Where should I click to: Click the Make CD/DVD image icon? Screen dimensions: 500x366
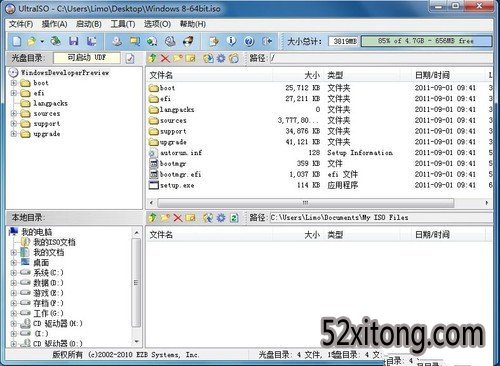pos(117,41)
